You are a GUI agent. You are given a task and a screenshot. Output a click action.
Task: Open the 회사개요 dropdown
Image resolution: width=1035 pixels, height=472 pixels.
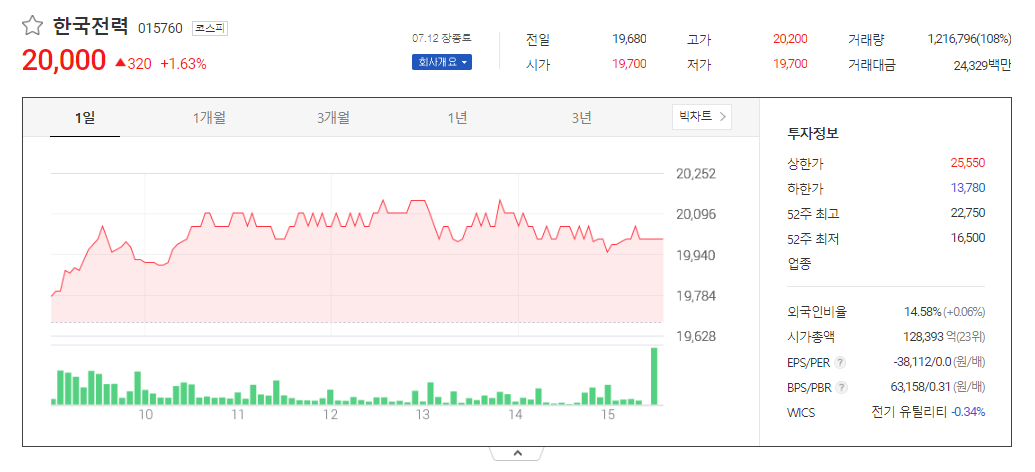[442, 63]
